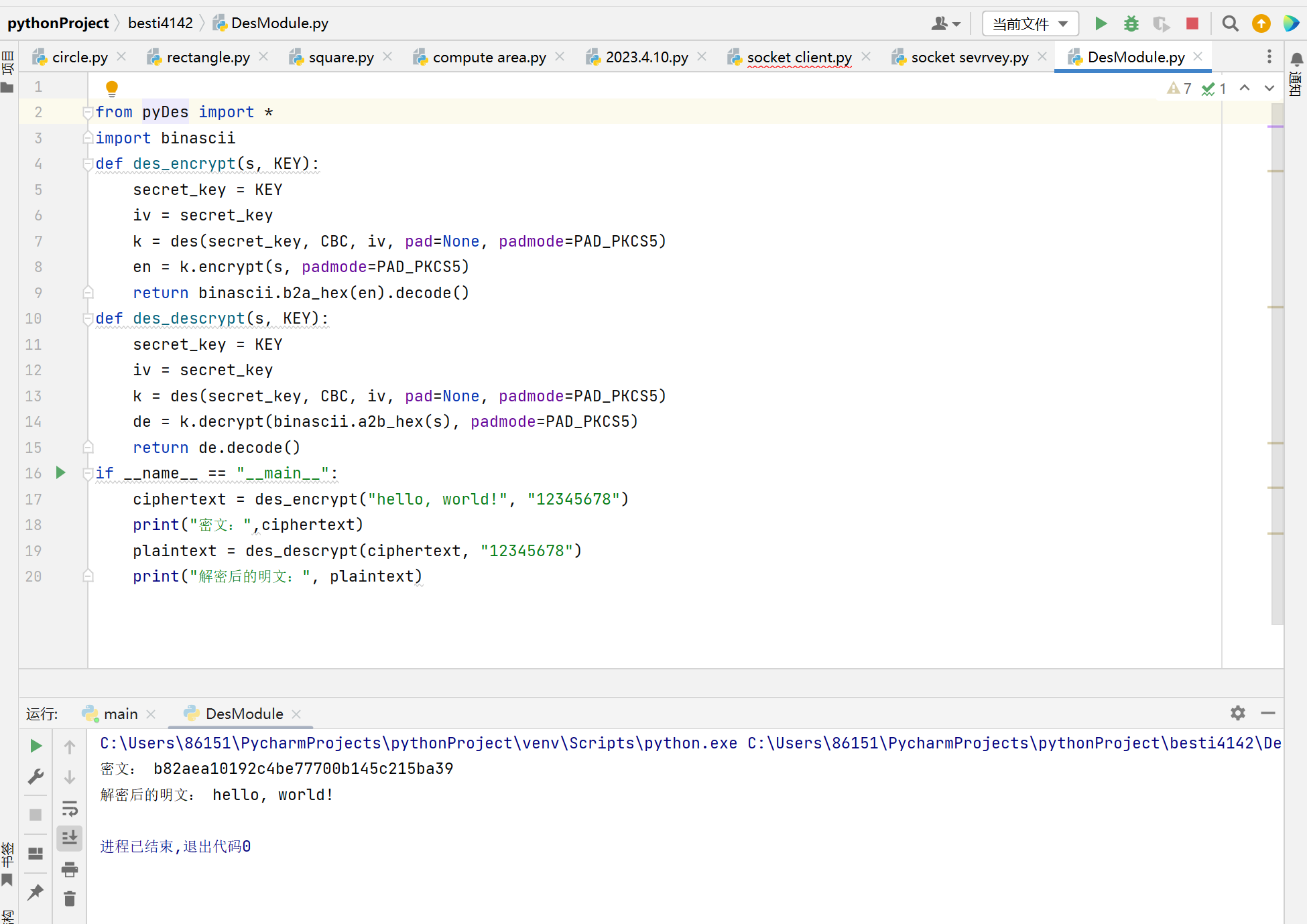Open Search Everywhere magnifier icon
The height and width of the screenshot is (924, 1307).
pos(1230,24)
